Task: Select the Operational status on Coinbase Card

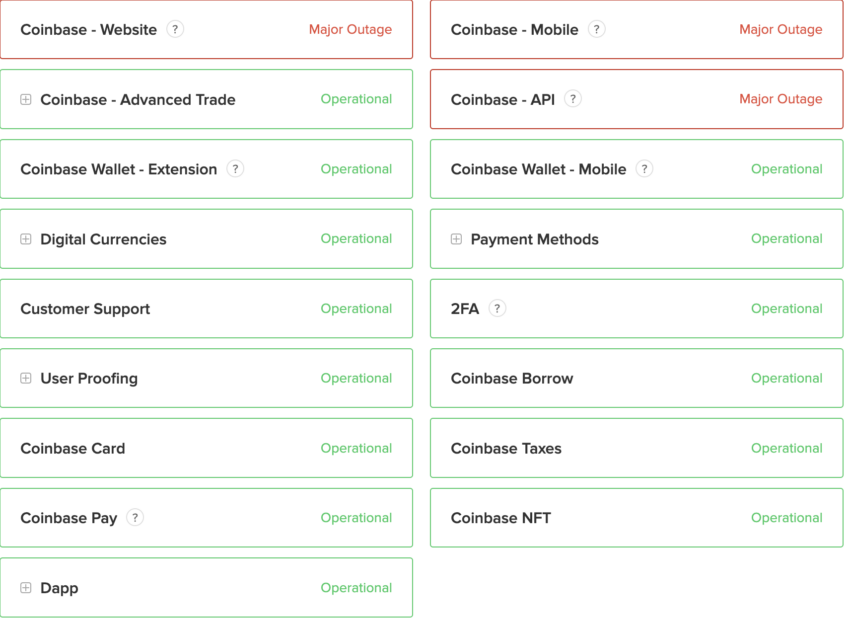Action: click(x=356, y=447)
